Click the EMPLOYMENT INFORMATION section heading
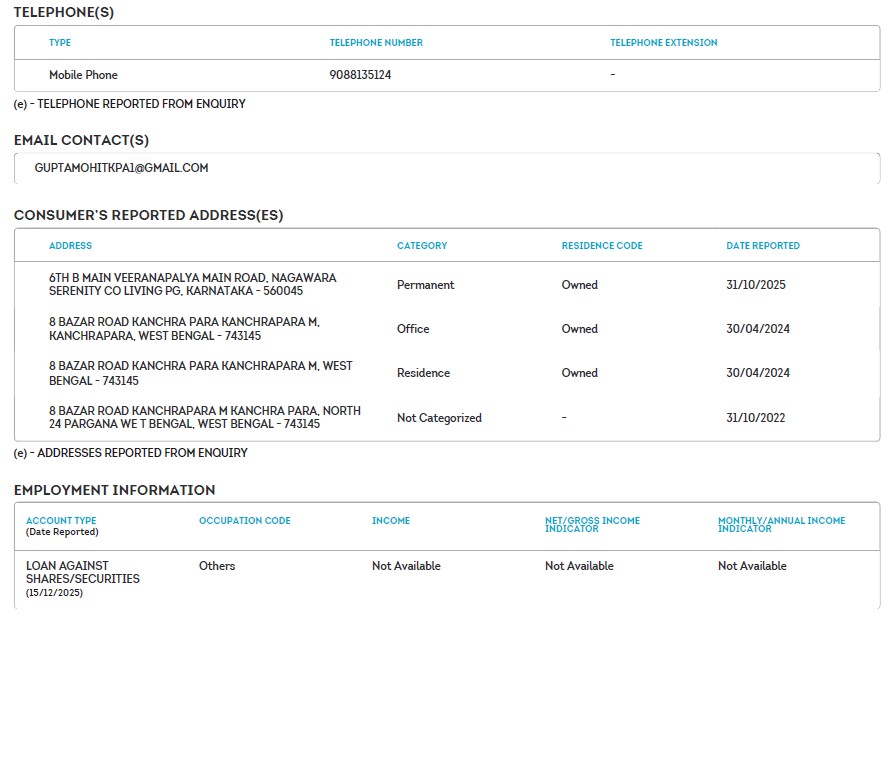This screenshot has width=892, height=761. [x=114, y=490]
